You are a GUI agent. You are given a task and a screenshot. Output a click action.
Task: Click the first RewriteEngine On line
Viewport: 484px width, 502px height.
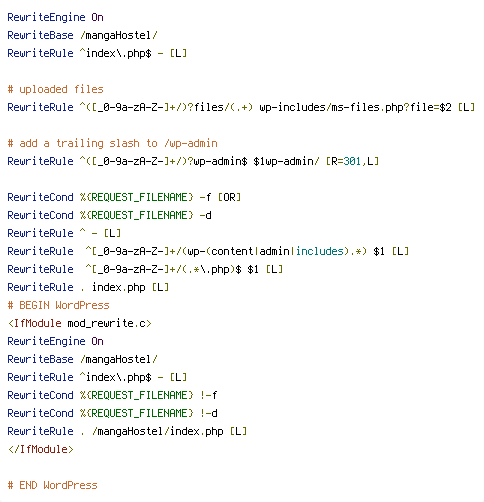coord(55,17)
